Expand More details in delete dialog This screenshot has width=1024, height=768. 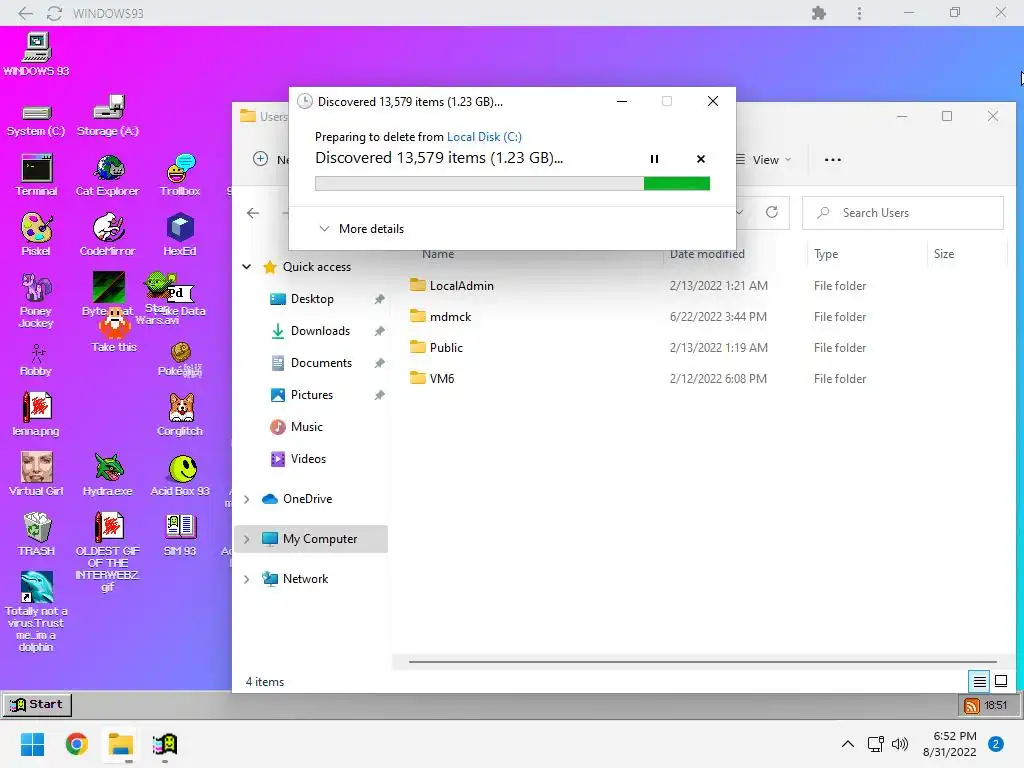[x=361, y=229]
